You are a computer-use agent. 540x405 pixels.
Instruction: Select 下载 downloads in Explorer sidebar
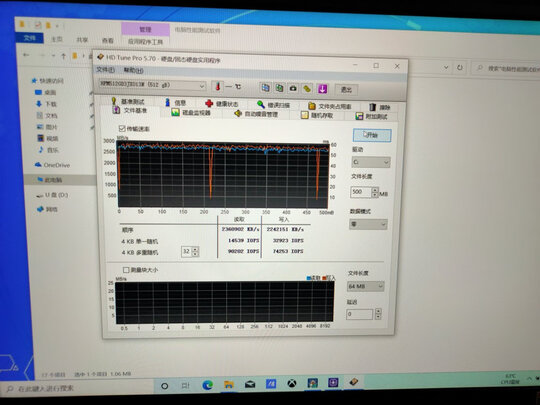click(46, 104)
